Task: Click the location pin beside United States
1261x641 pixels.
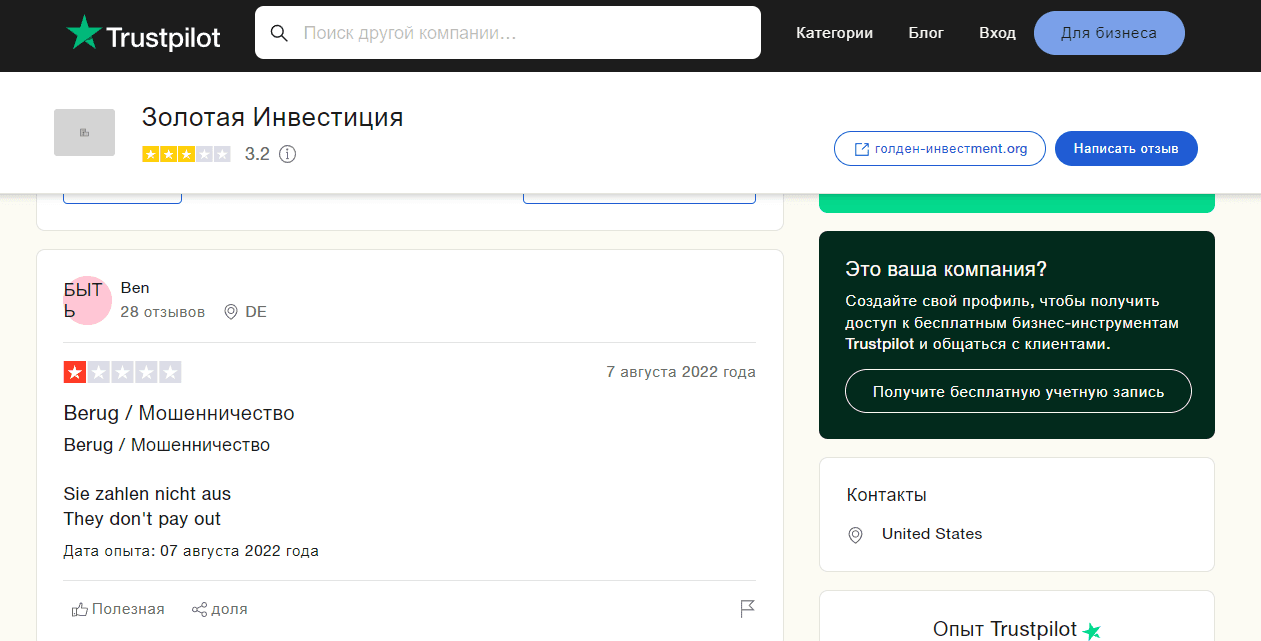Action: pyautogui.click(x=855, y=535)
